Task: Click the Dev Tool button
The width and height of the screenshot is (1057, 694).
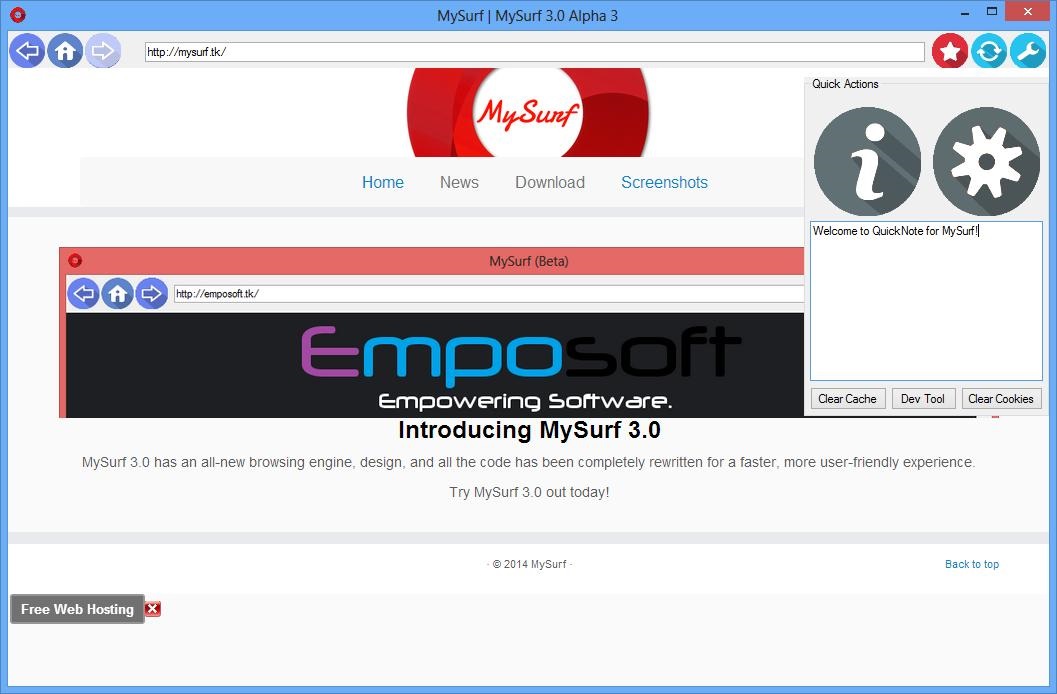Action: (923, 399)
